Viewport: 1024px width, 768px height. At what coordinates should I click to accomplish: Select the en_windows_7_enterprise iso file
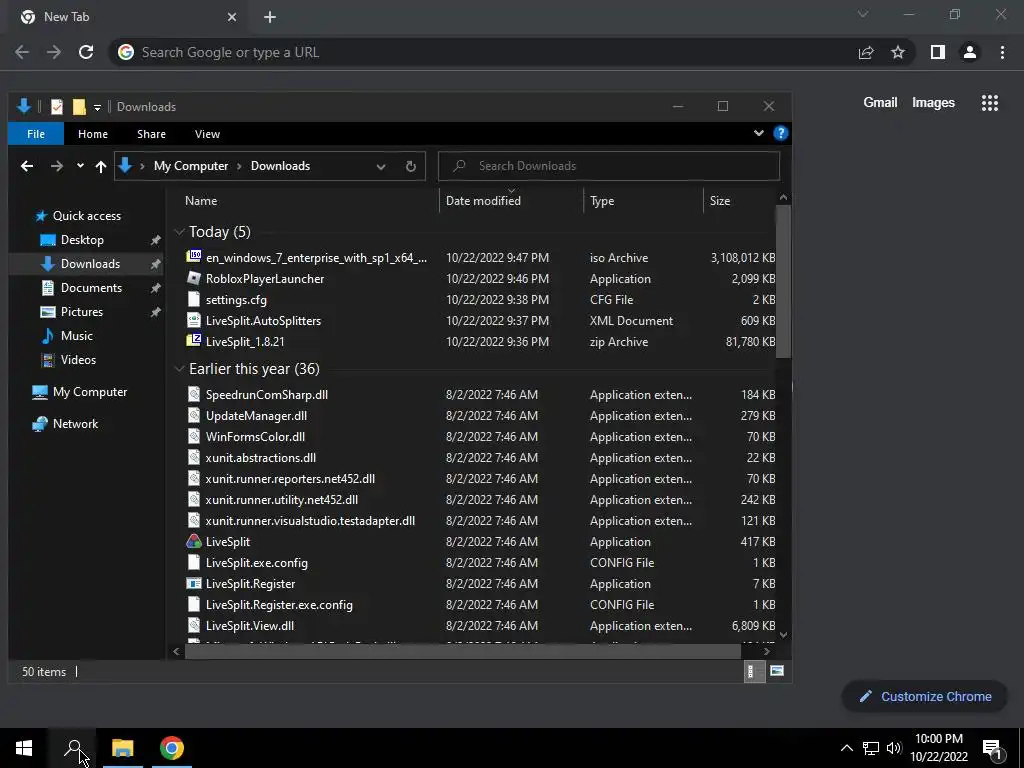317,258
